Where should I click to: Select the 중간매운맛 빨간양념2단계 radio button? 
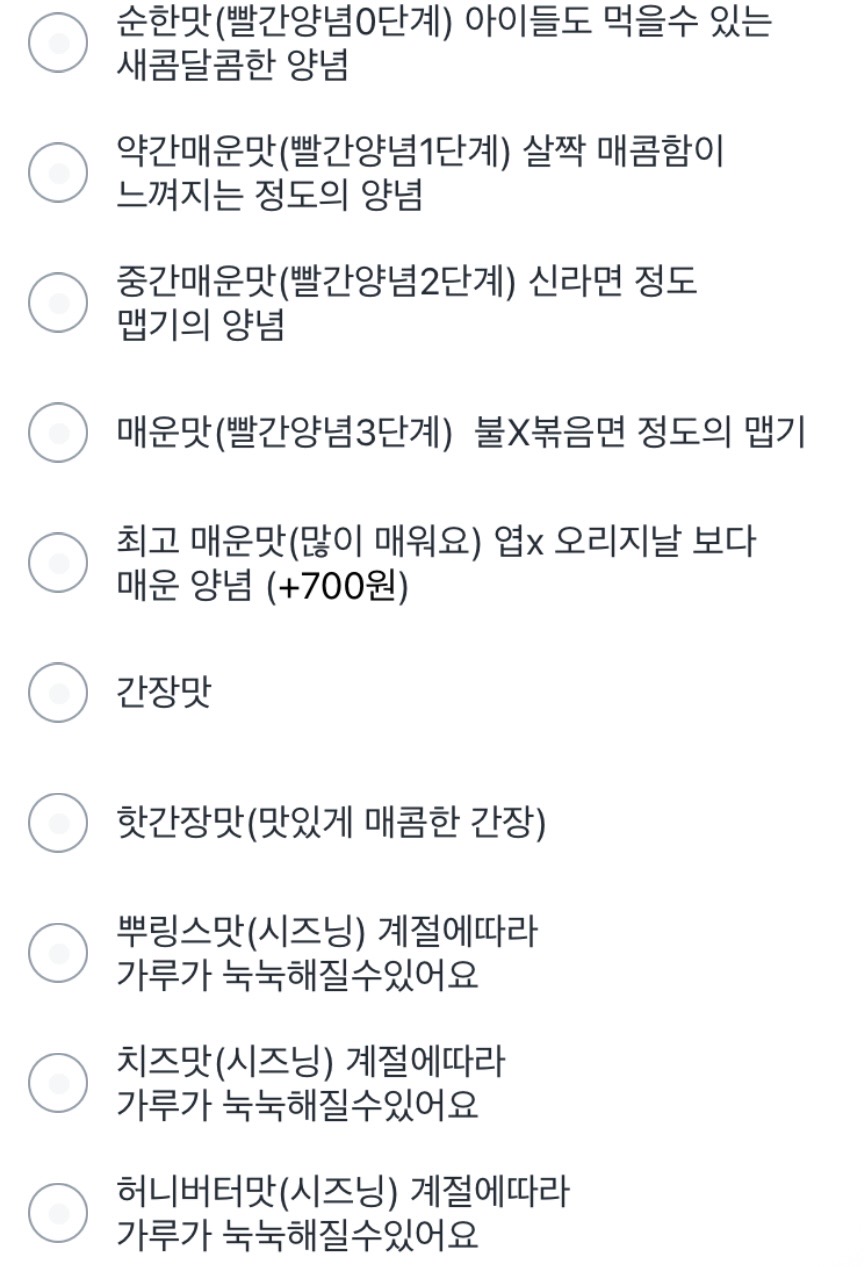(x=58, y=302)
